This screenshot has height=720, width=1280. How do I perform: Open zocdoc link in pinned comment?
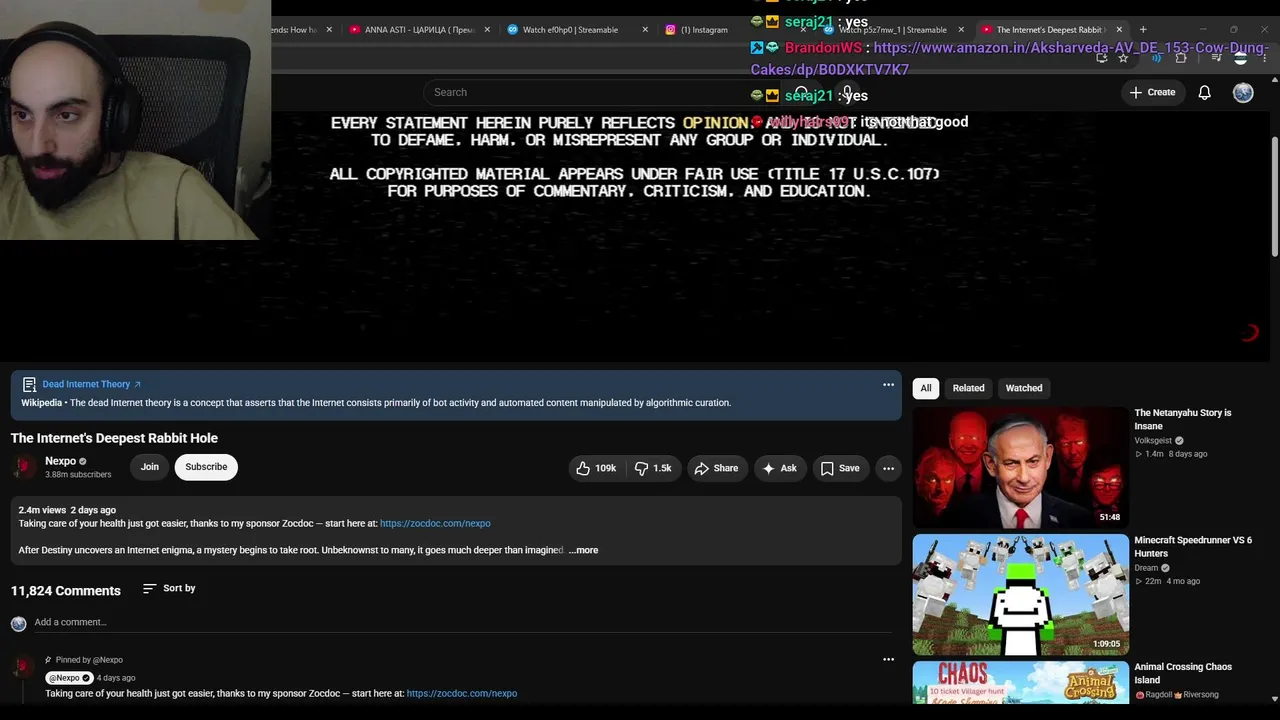point(462,693)
